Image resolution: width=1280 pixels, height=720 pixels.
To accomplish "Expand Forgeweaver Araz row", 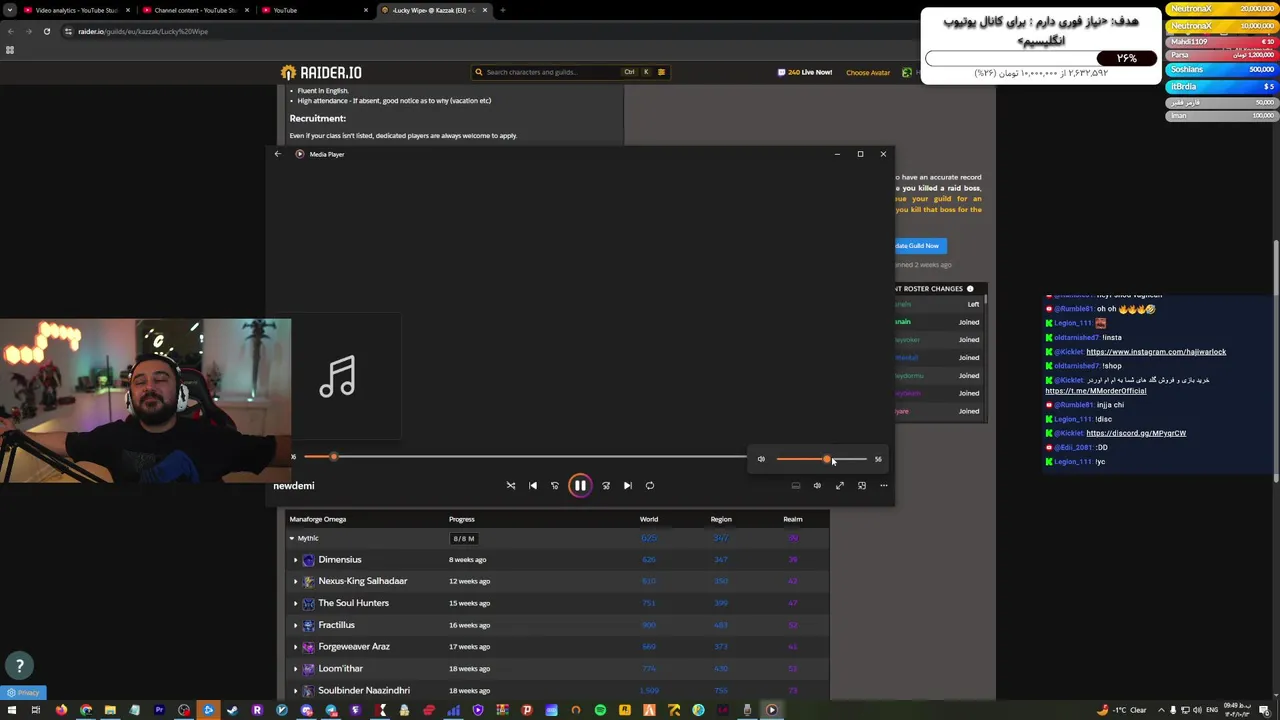I will pos(296,647).
